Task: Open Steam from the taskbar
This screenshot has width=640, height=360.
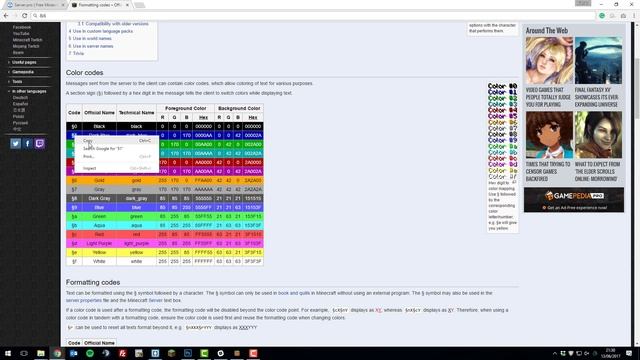Action: 106,353
